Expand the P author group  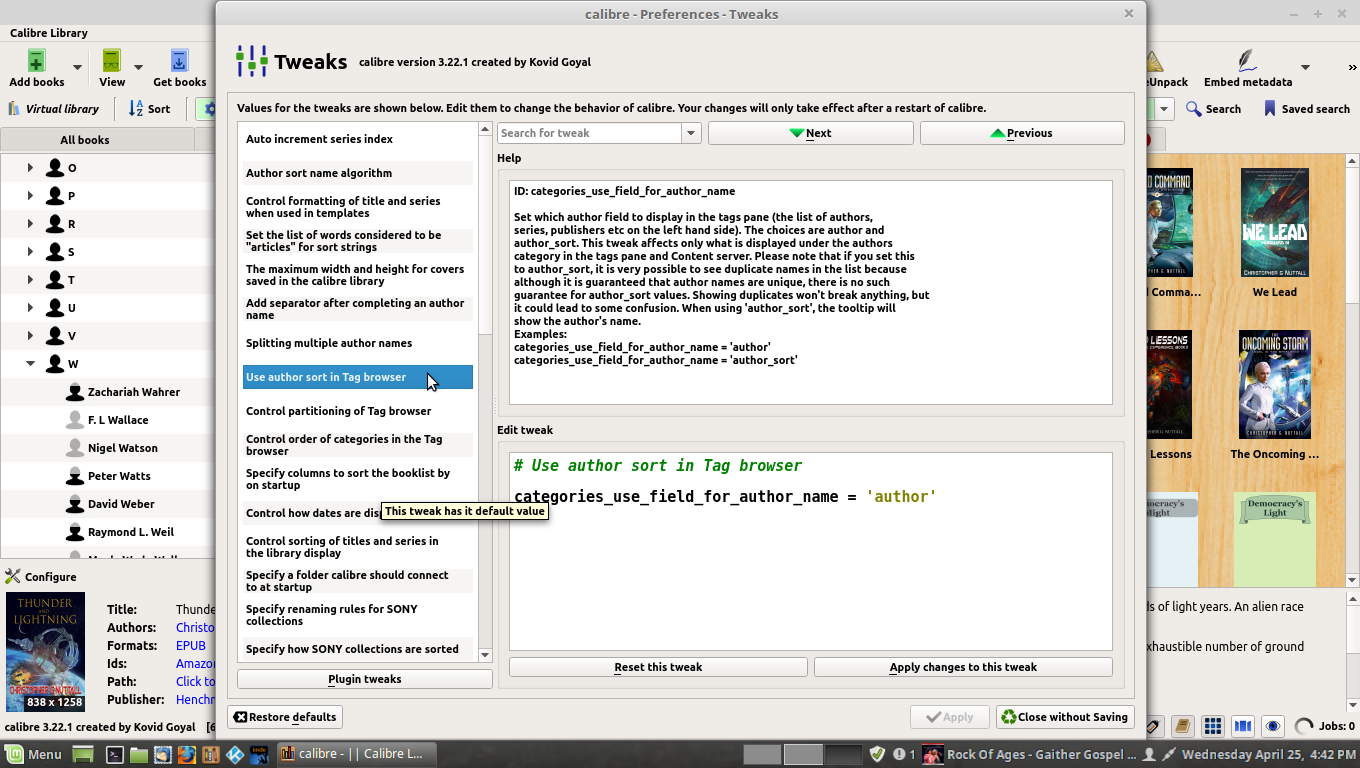[30, 196]
